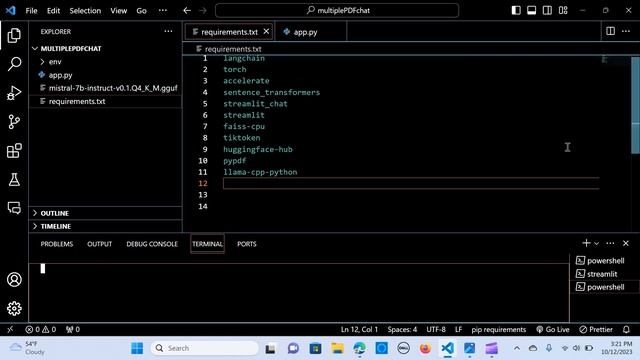Close the terminal panel
Viewport: 640px width, 360px height.
626,243
